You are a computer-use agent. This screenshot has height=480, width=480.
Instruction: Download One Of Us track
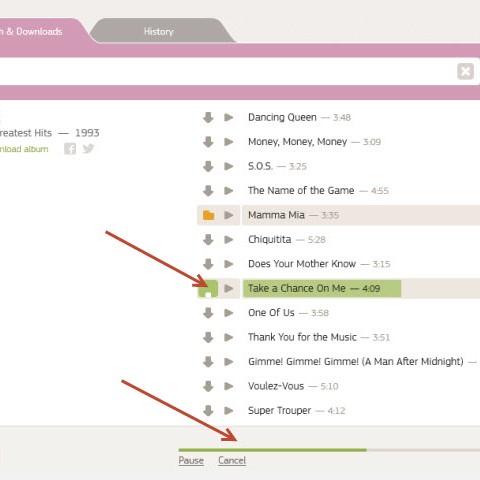point(208,313)
